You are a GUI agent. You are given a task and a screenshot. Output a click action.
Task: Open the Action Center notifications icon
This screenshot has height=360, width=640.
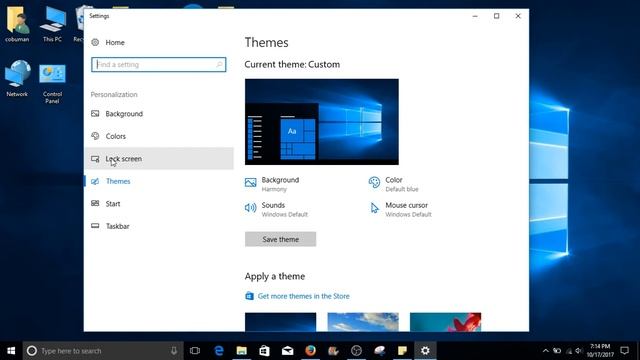(x=624, y=351)
